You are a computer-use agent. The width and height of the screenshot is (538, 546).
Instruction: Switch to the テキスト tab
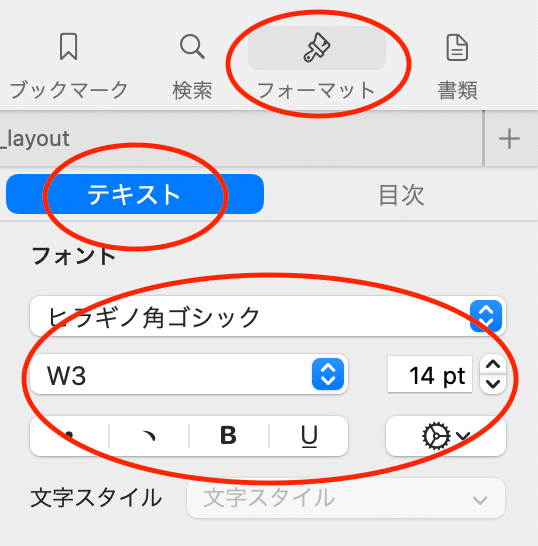[135, 194]
